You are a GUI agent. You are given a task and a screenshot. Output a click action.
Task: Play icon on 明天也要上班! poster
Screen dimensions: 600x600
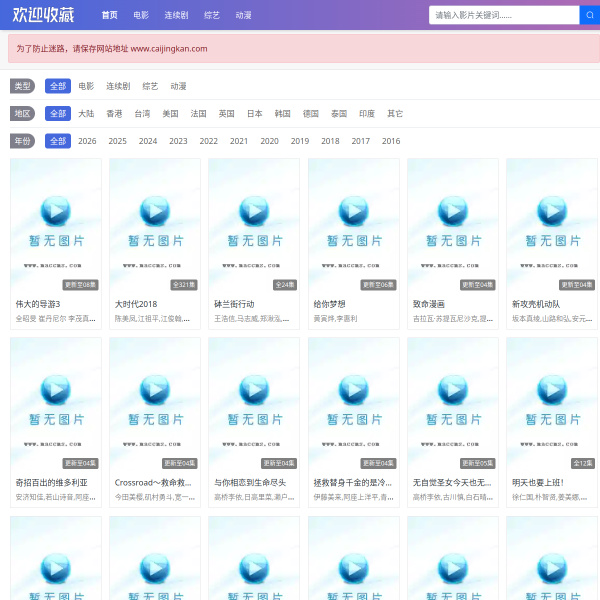(552, 390)
